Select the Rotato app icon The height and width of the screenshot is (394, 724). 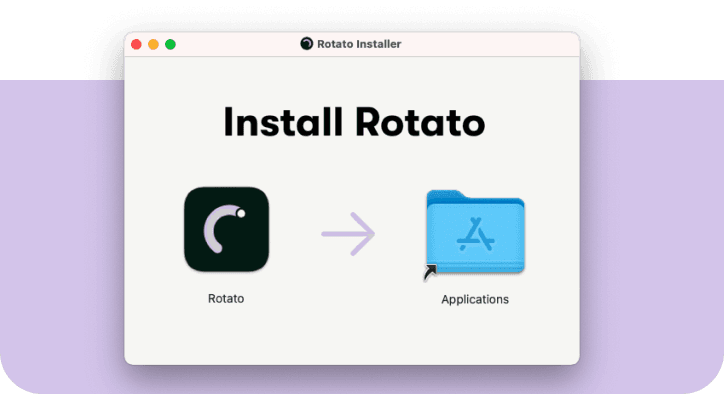226,229
